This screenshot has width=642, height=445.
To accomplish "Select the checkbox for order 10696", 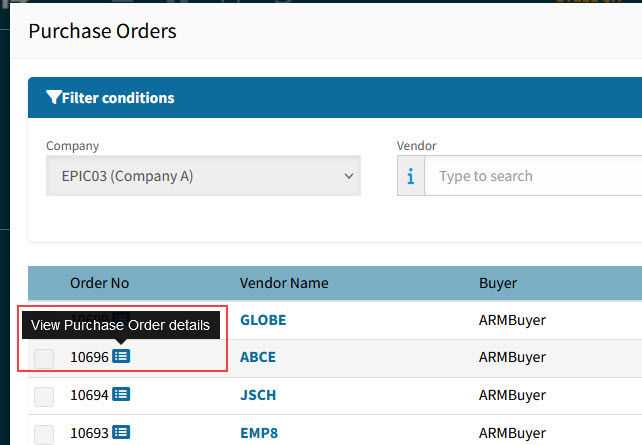I will 44,358.
